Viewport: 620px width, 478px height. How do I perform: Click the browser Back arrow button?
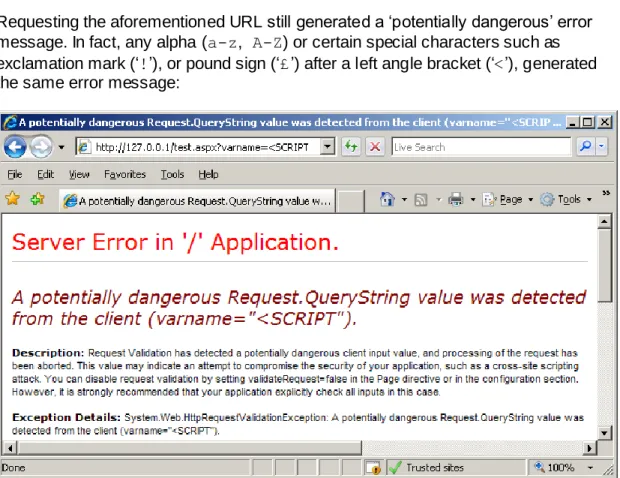point(15,147)
